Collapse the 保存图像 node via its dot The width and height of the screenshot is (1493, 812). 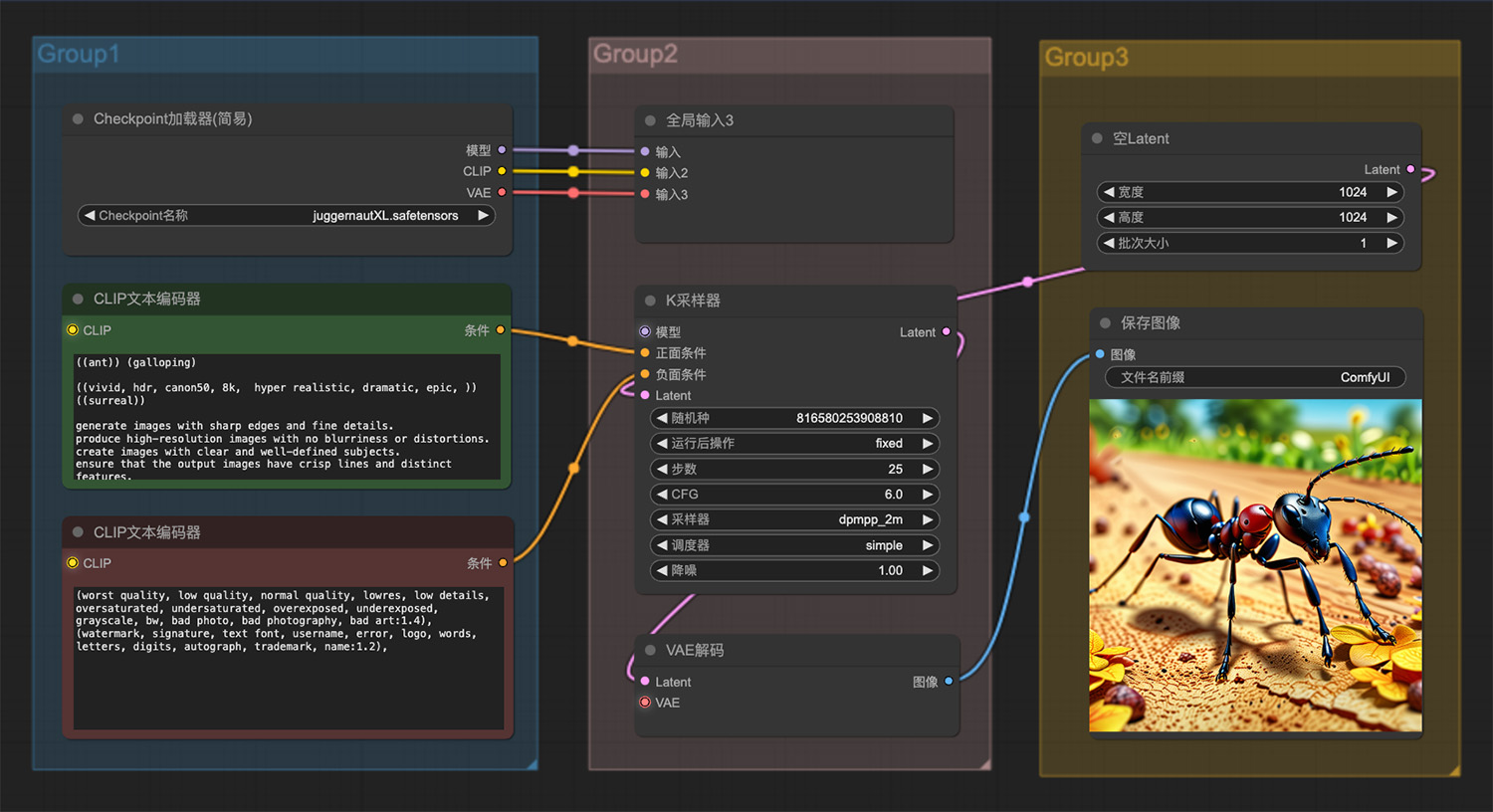(1105, 323)
